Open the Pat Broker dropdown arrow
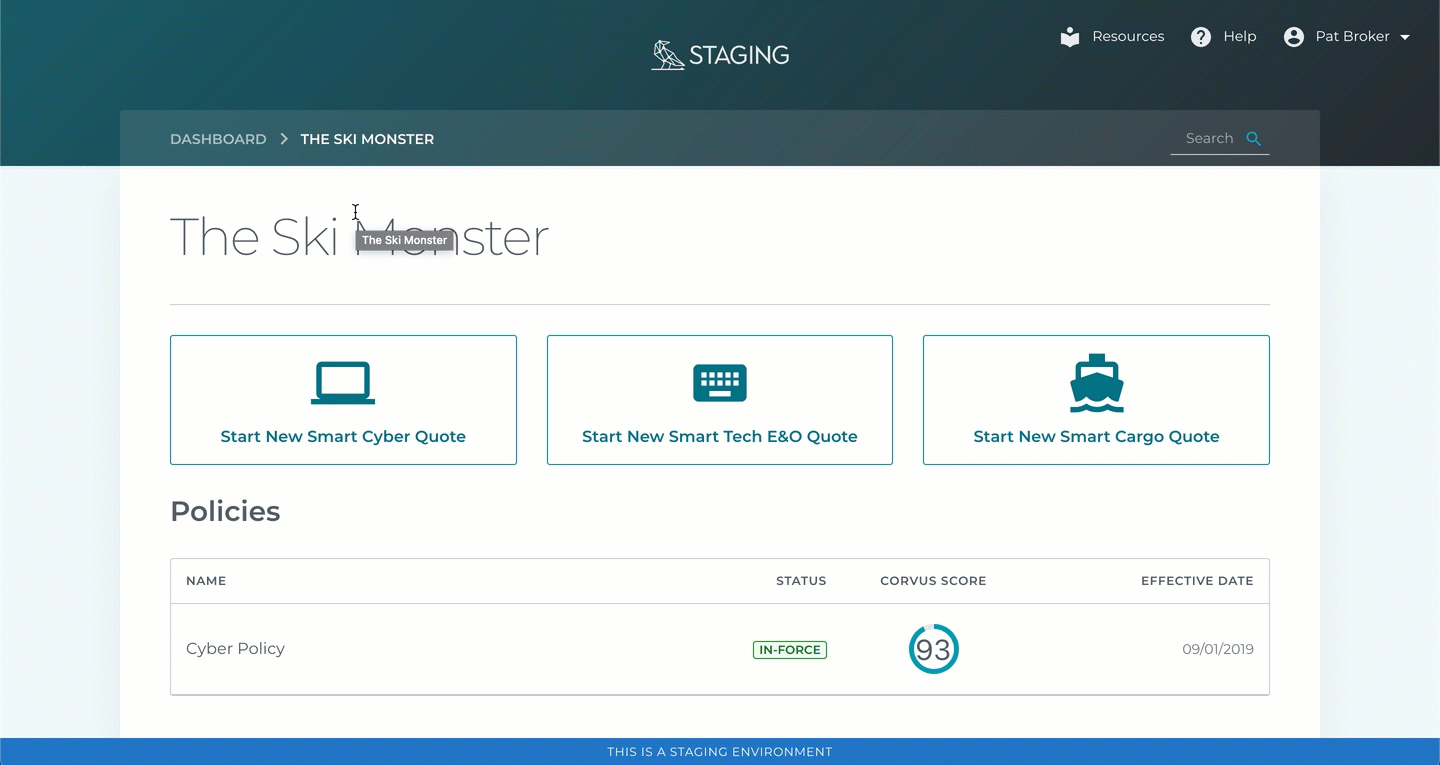The height and width of the screenshot is (765, 1440). click(1405, 38)
